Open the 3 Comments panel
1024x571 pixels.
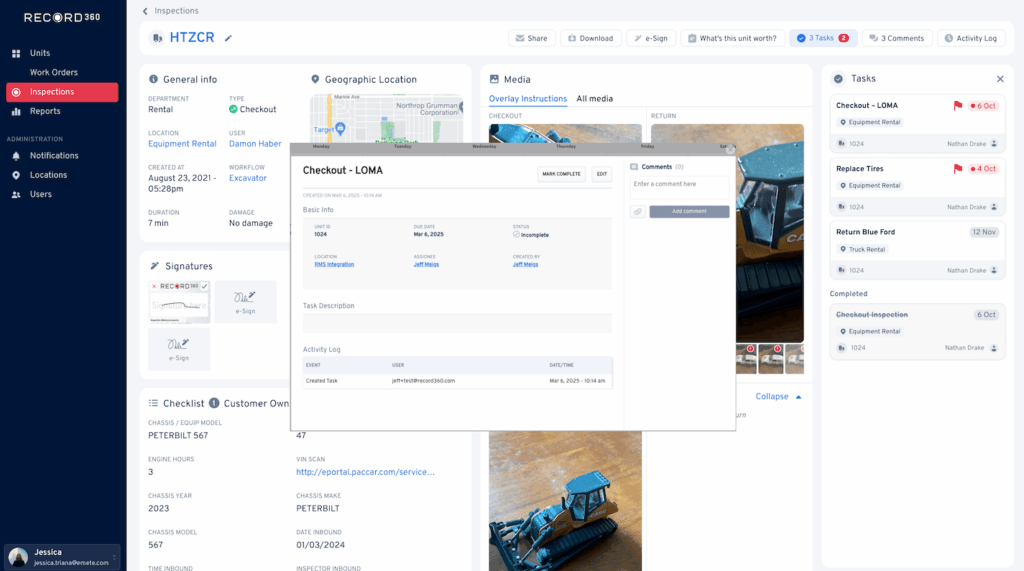[897, 39]
